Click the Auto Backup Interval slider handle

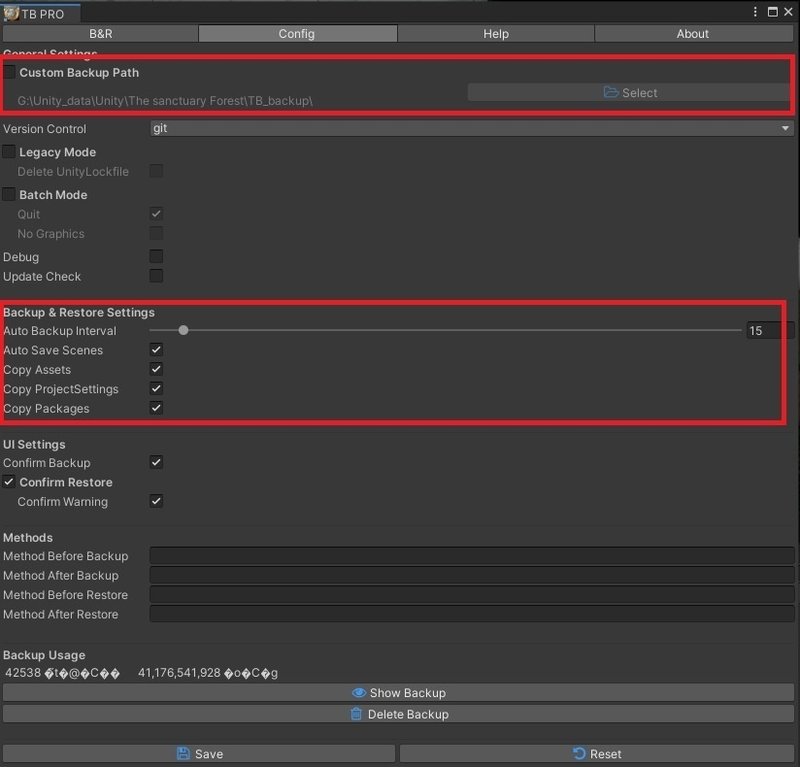click(x=184, y=330)
